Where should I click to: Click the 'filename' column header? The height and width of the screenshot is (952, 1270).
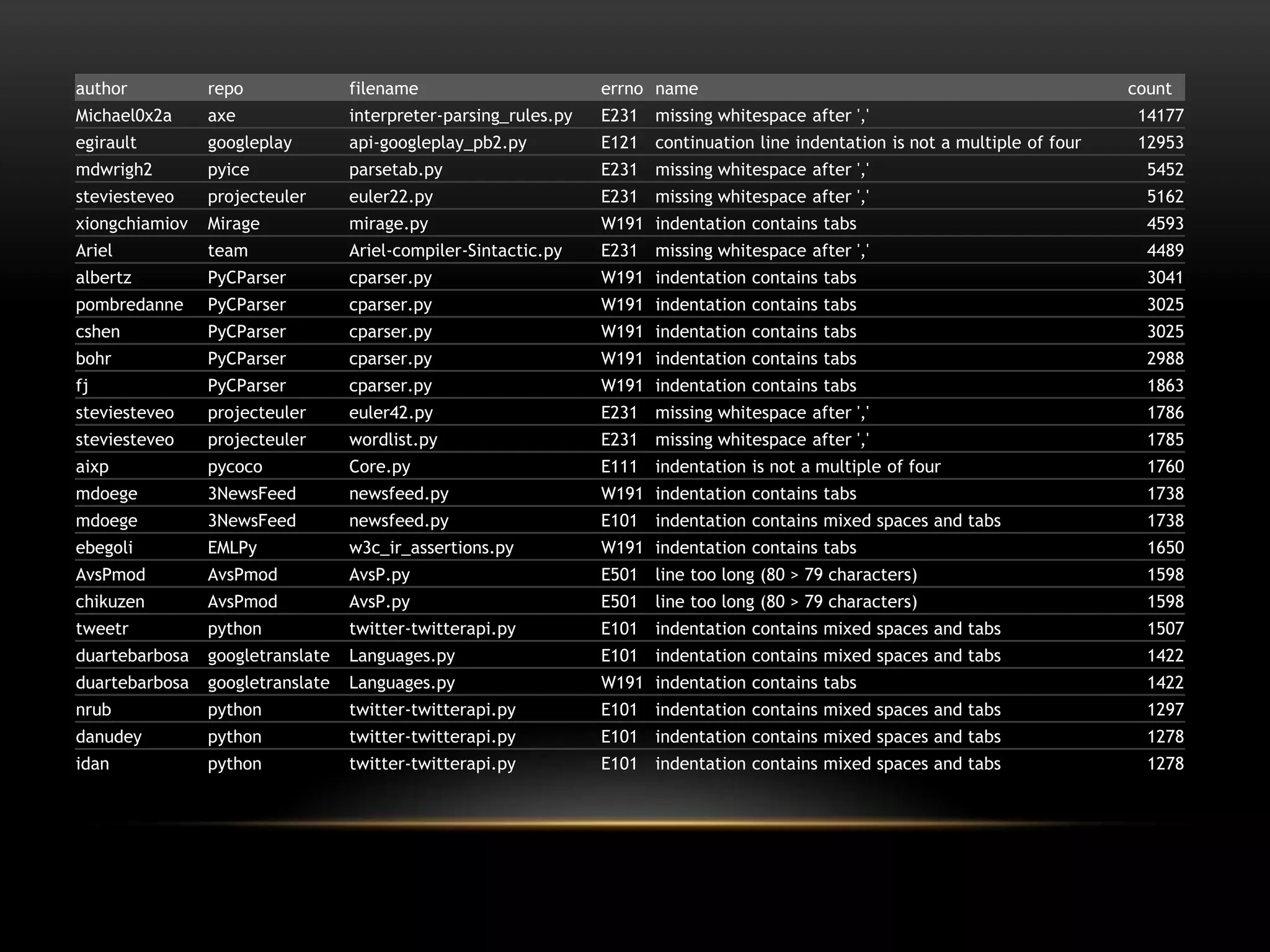click(383, 88)
